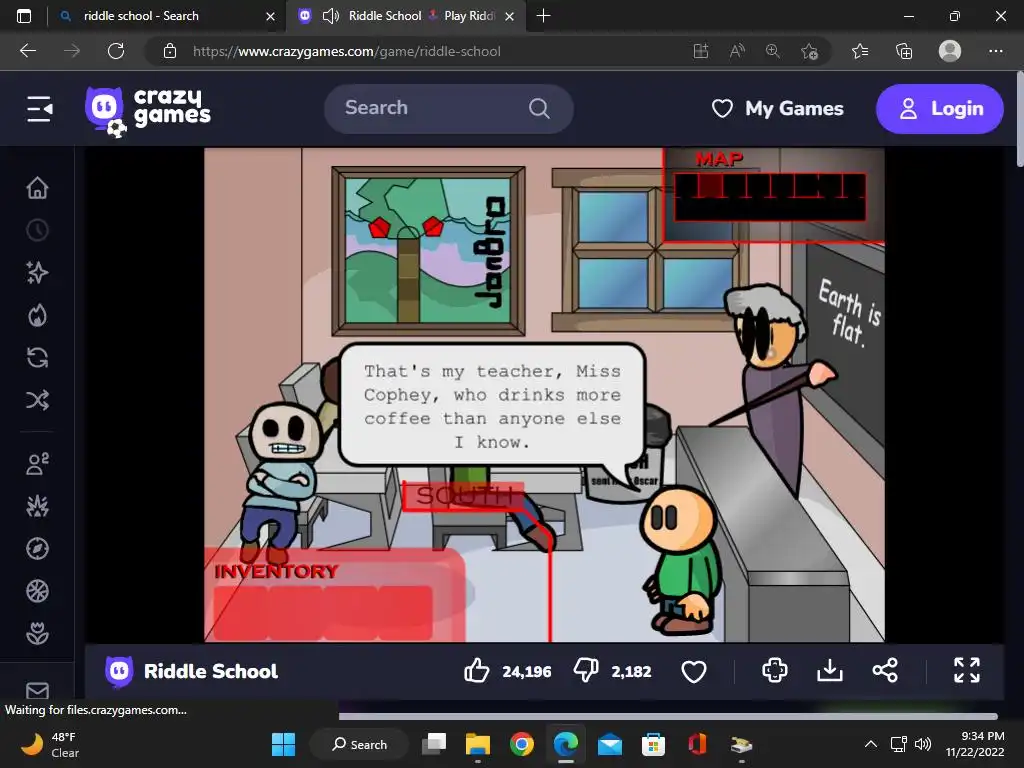Open the weather widget 48°F Clear
Viewport: 1024px width, 768px height.
pyautogui.click(x=50, y=744)
